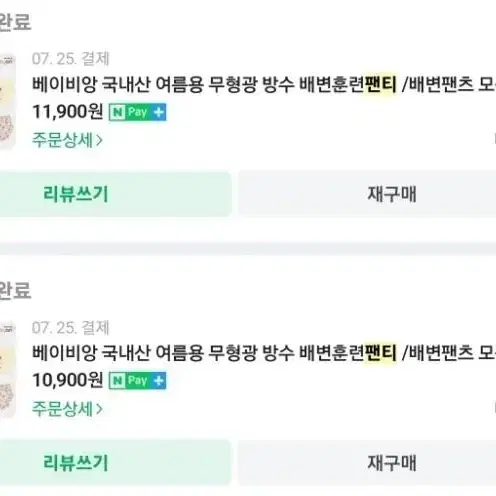Open 주문상세 for the 11,900원 order
Image resolution: width=496 pixels, height=496 pixels.
(x=67, y=140)
